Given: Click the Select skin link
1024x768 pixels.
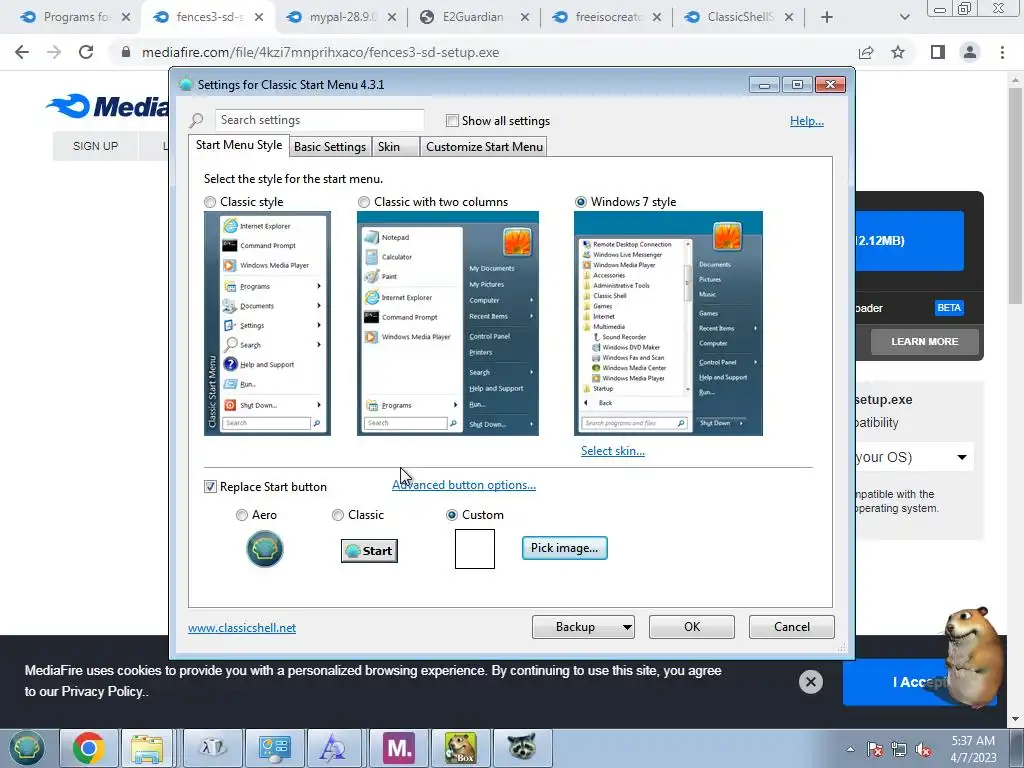Looking at the screenshot, I should (x=613, y=451).
